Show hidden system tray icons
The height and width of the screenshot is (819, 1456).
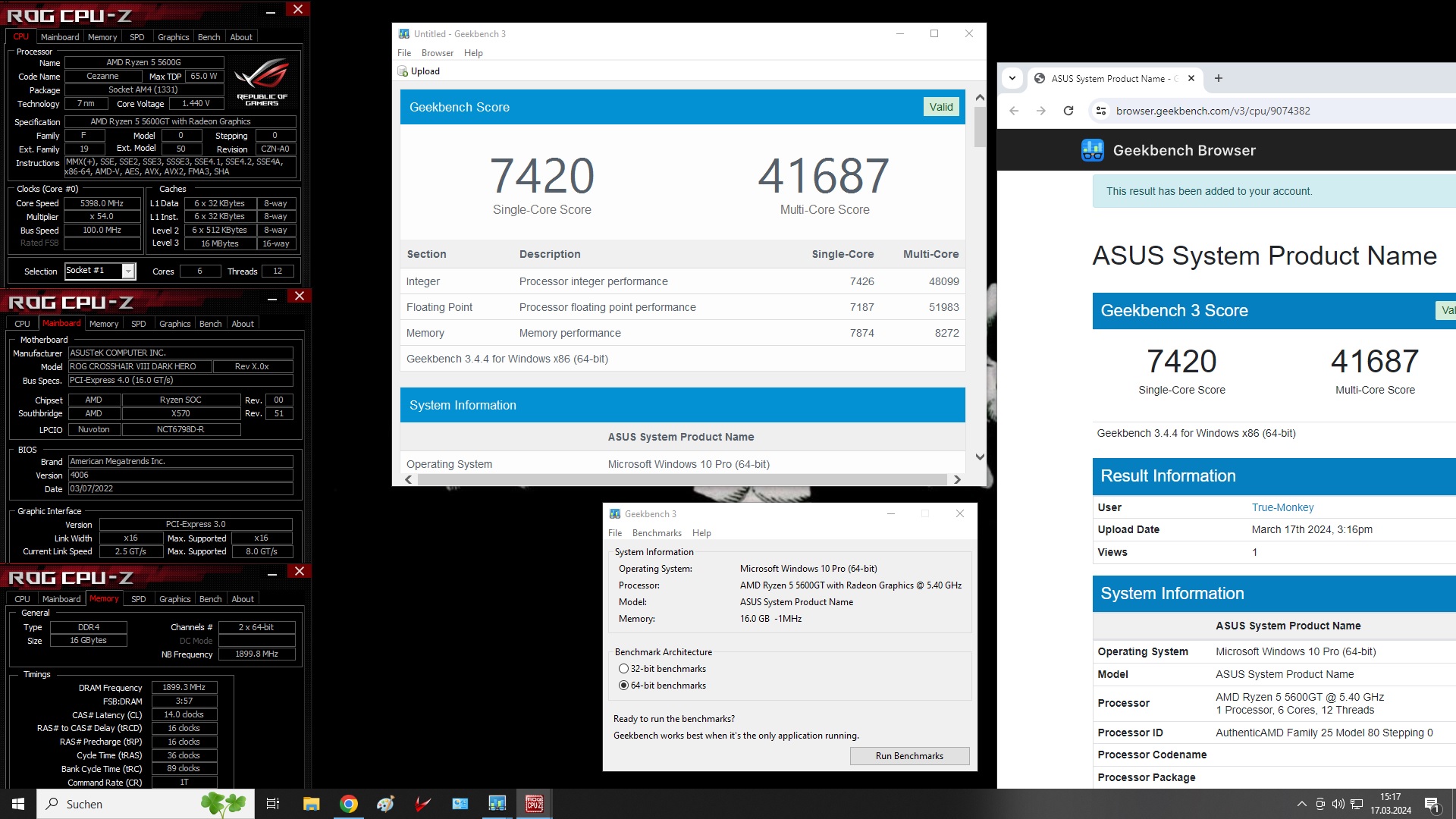1301,804
